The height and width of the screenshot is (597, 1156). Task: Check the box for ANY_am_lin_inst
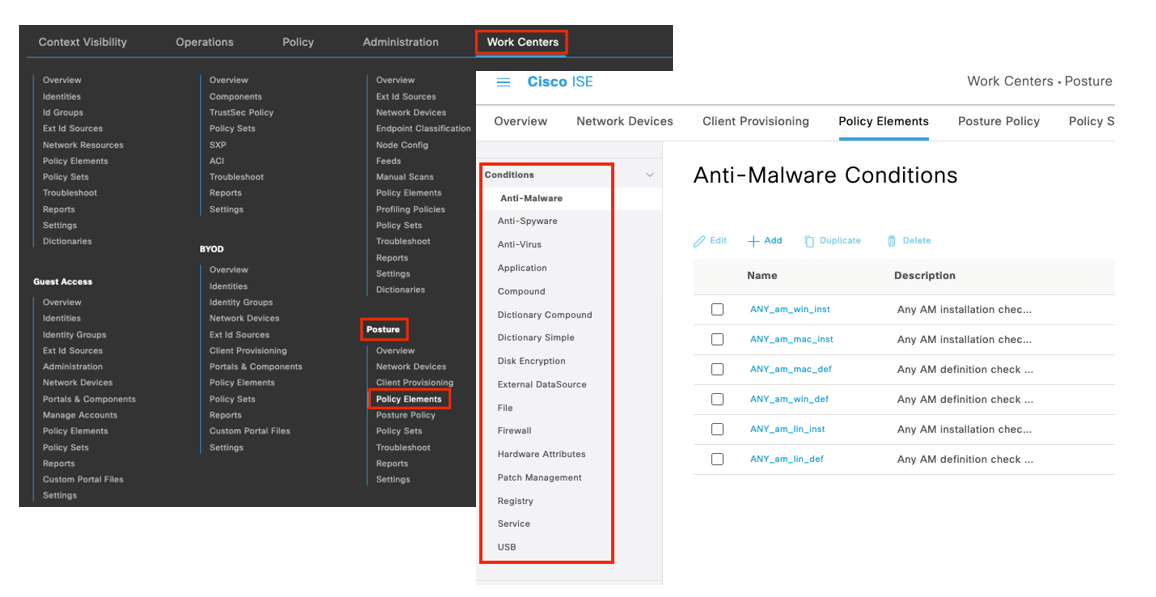(717, 429)
